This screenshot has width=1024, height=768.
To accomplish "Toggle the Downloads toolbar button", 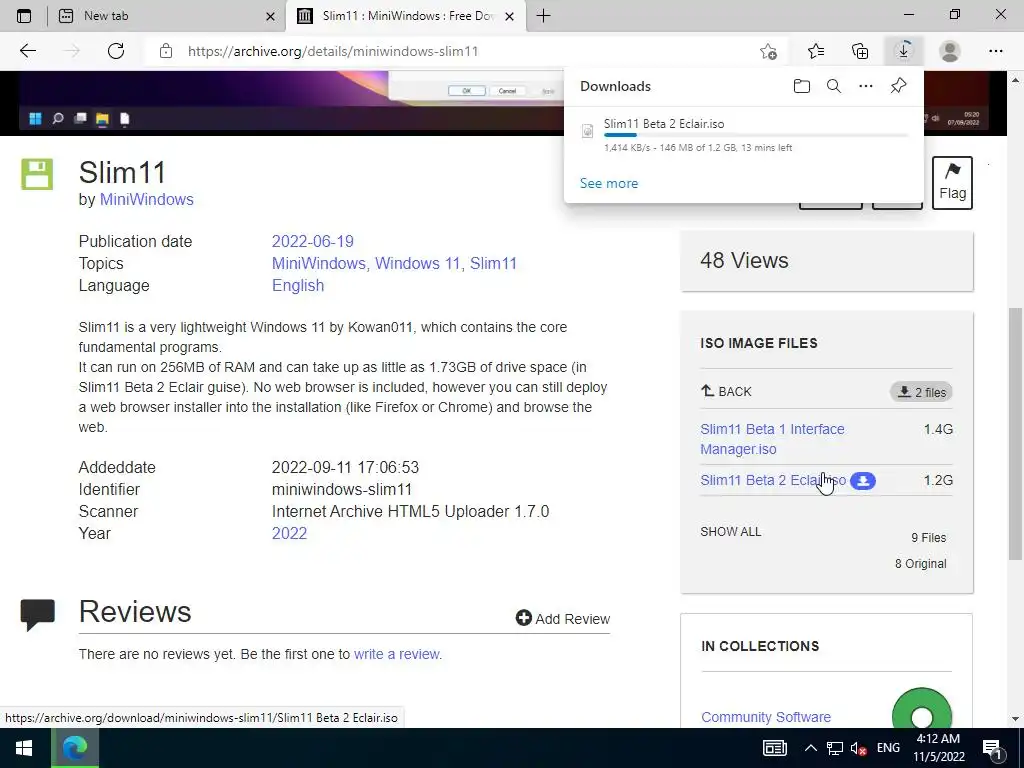I will click(904, 51).
